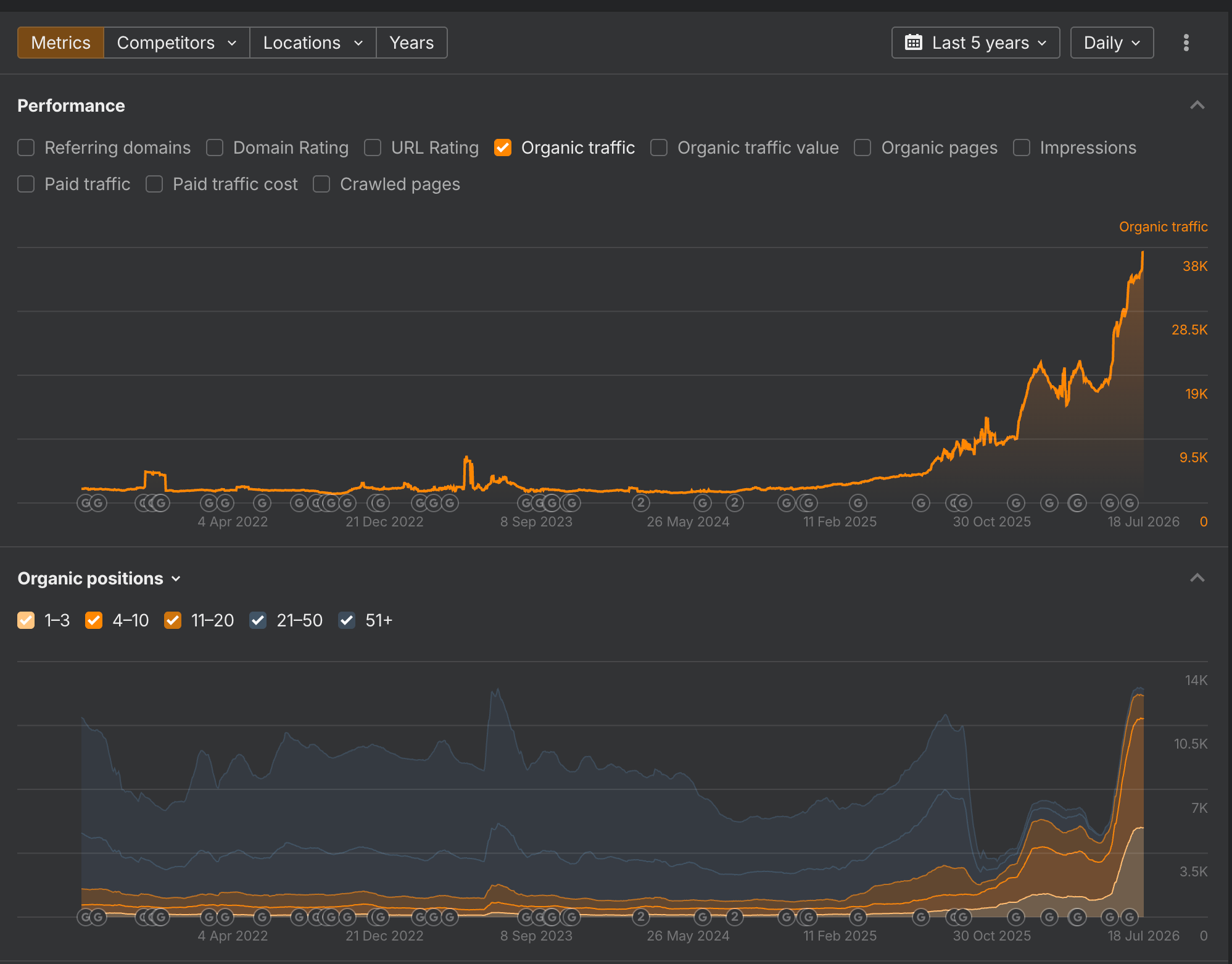Viewport: 1232px width, 964px height.
Task: Select the Metrics button
Action: click(x=60, y=43)
